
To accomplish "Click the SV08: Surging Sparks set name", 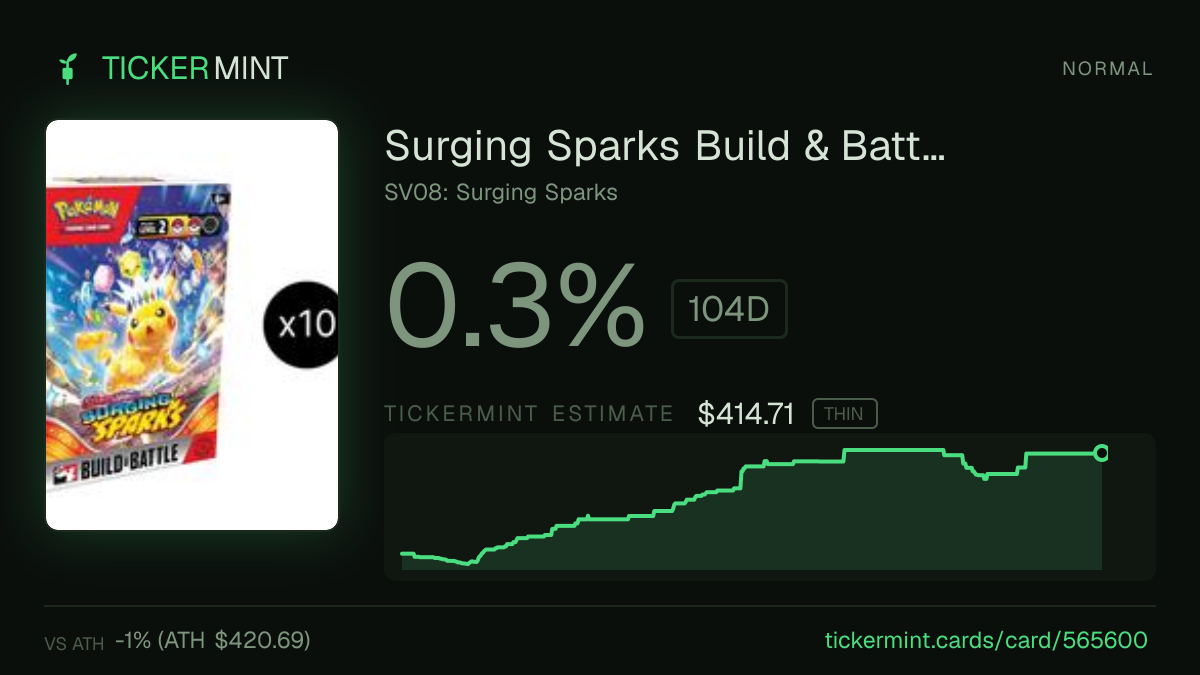I will click(501, 192).
